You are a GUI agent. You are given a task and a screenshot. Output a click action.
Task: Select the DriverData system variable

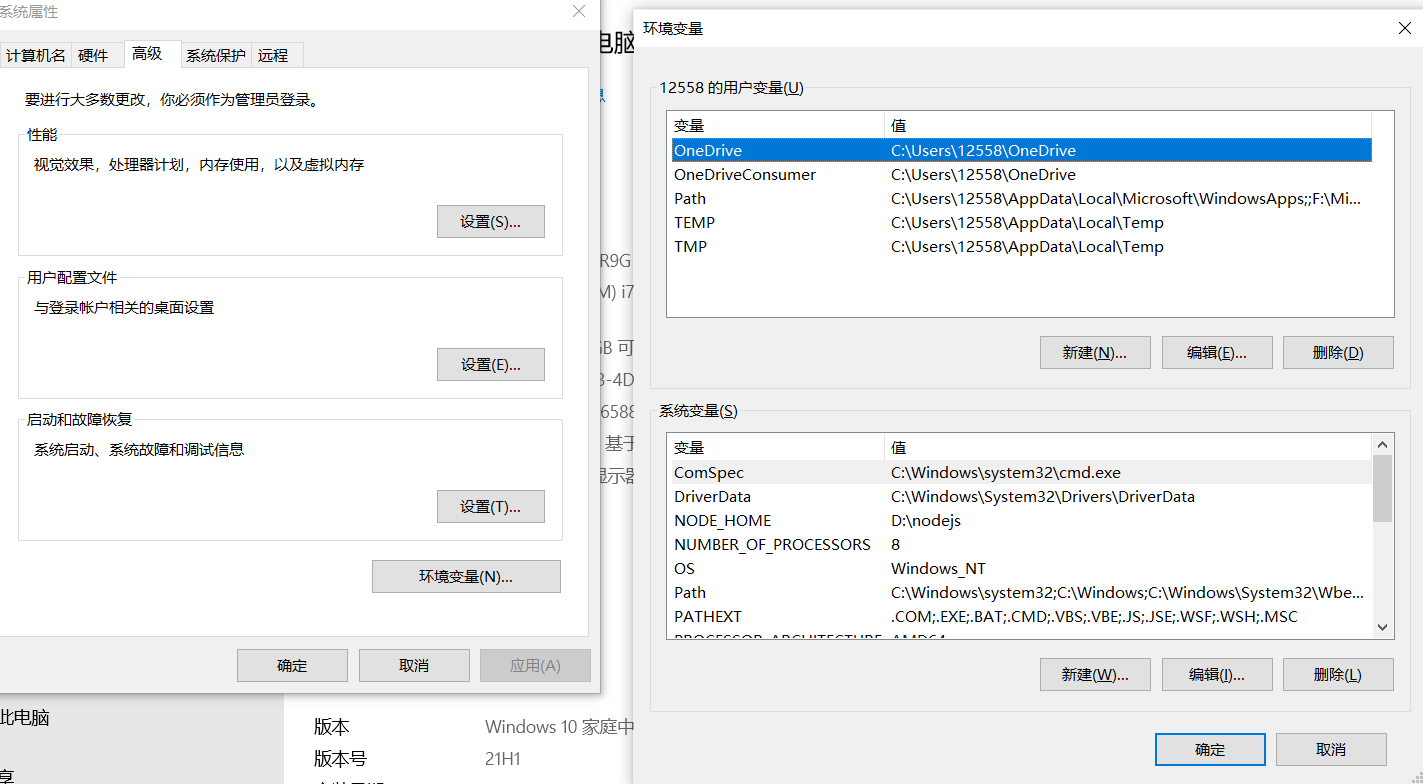tap(1021, 497)
